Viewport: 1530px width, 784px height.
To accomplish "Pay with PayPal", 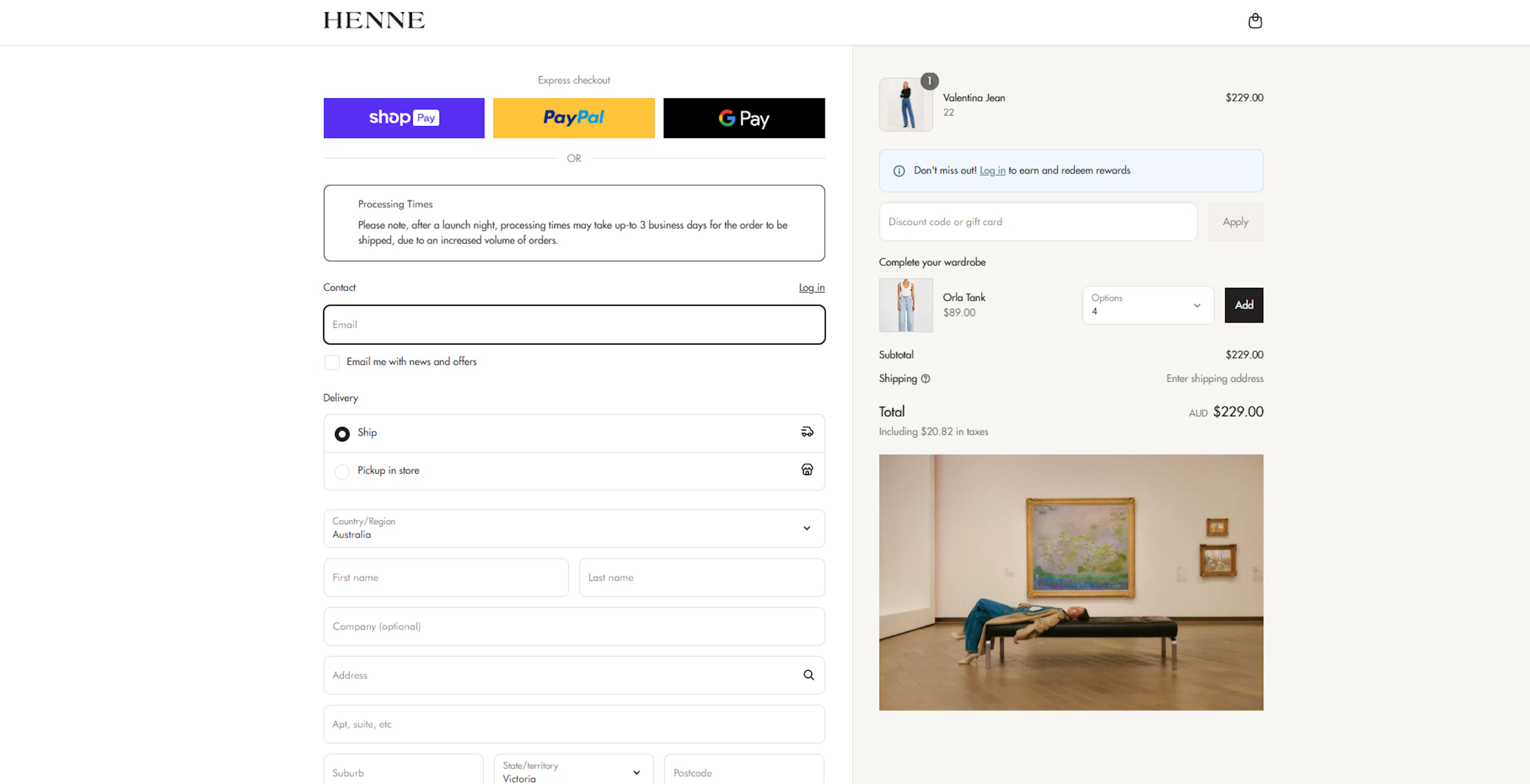I will 574,118.
